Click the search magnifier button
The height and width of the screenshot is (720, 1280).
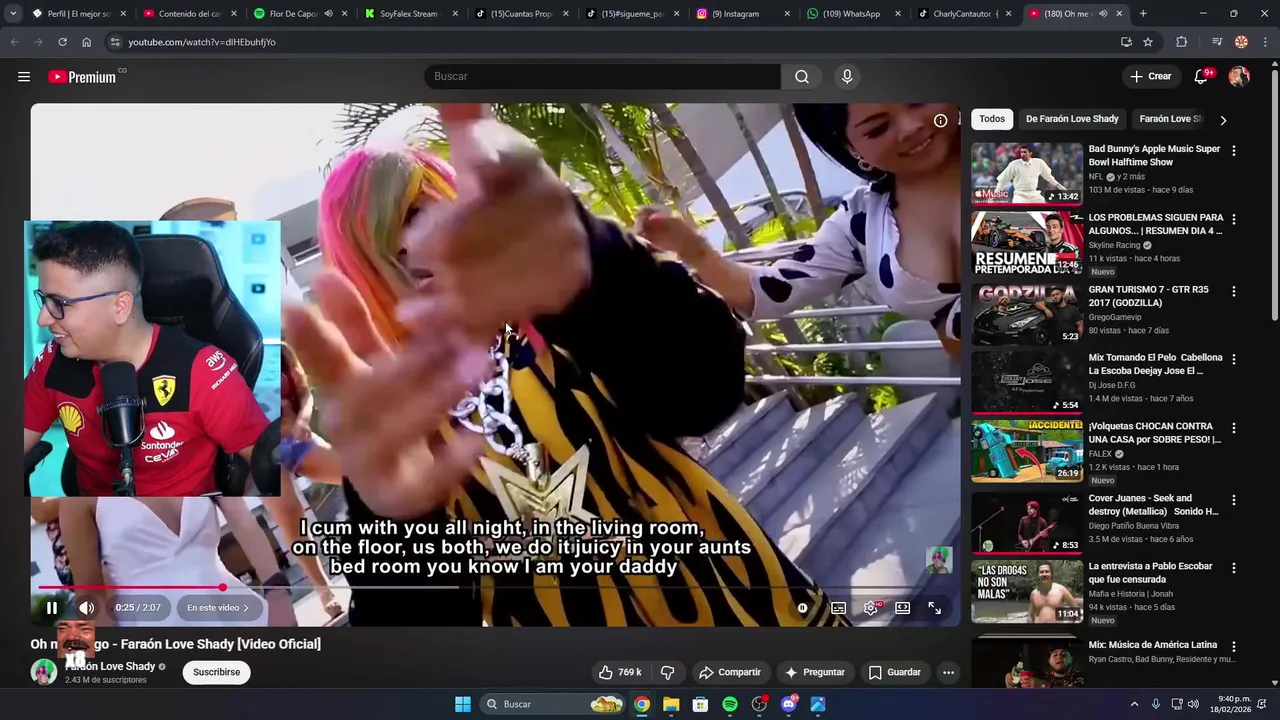pos(802,77)
